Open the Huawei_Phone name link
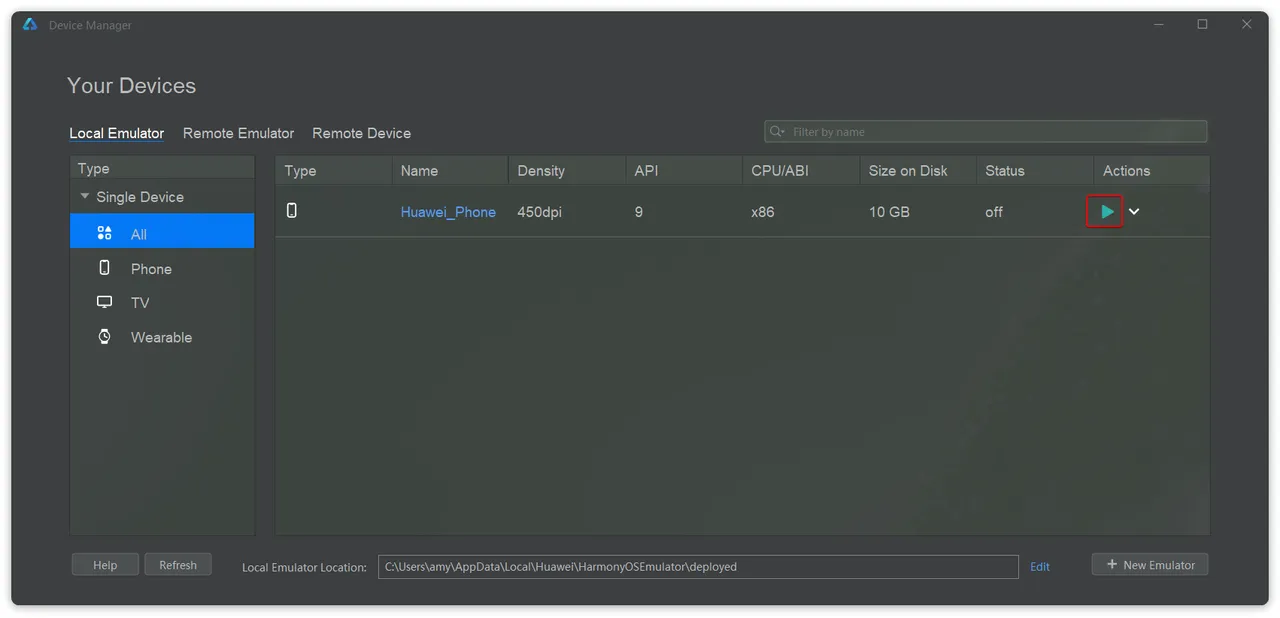The height and width of the screenshot is (618, 1280). tap(448, 212)
